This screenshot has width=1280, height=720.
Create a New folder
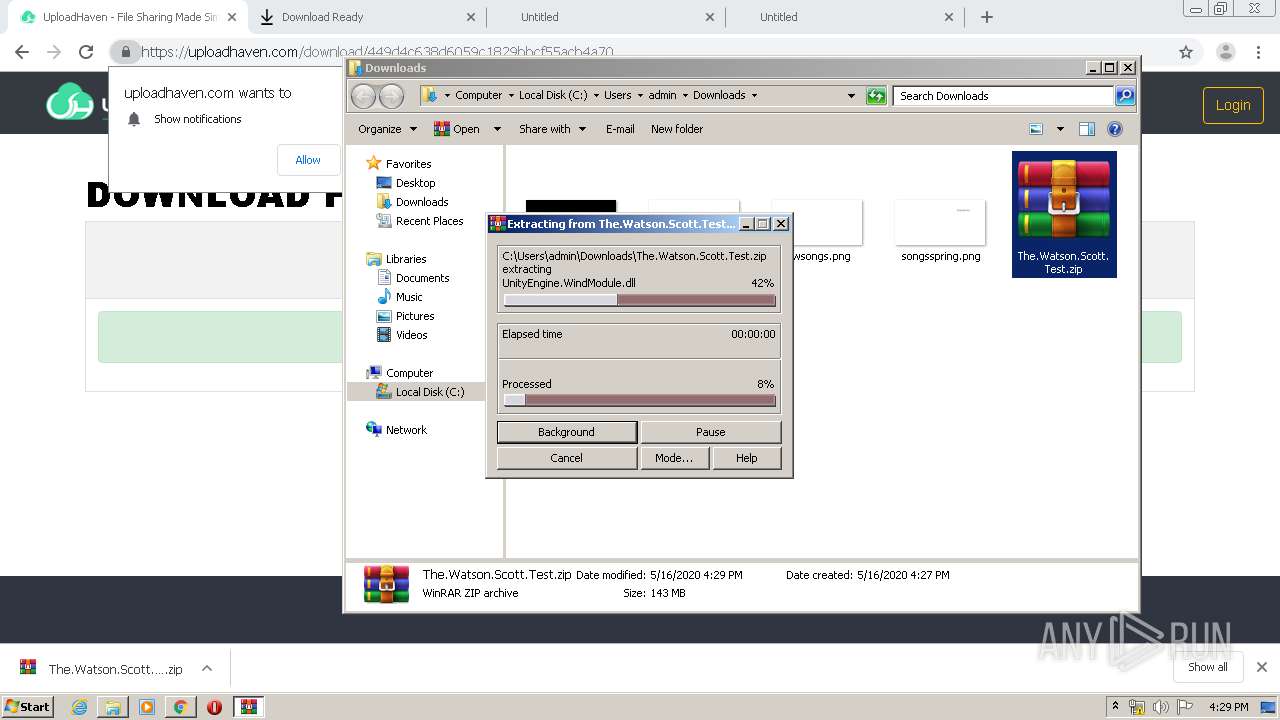[677, 129]
